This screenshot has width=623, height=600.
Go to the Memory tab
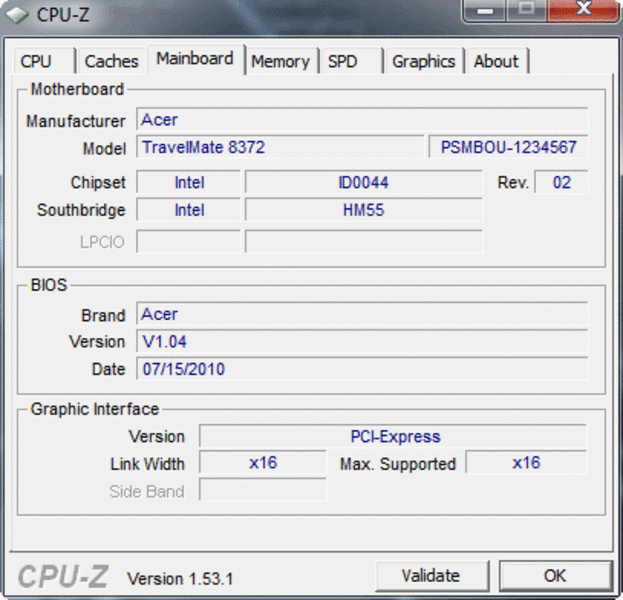281,61
